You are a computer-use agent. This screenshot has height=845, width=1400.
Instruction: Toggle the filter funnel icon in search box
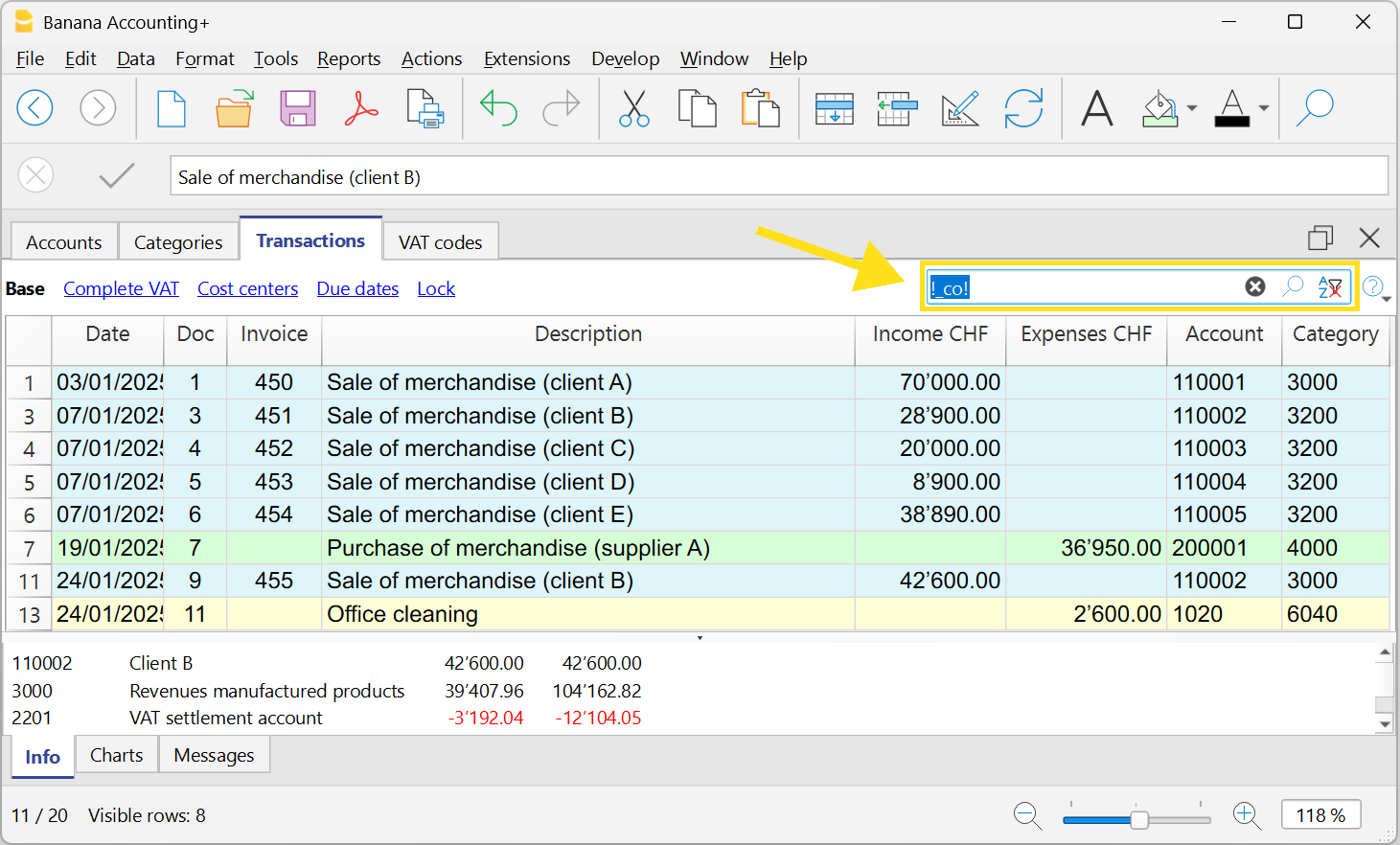point(1330,286)
